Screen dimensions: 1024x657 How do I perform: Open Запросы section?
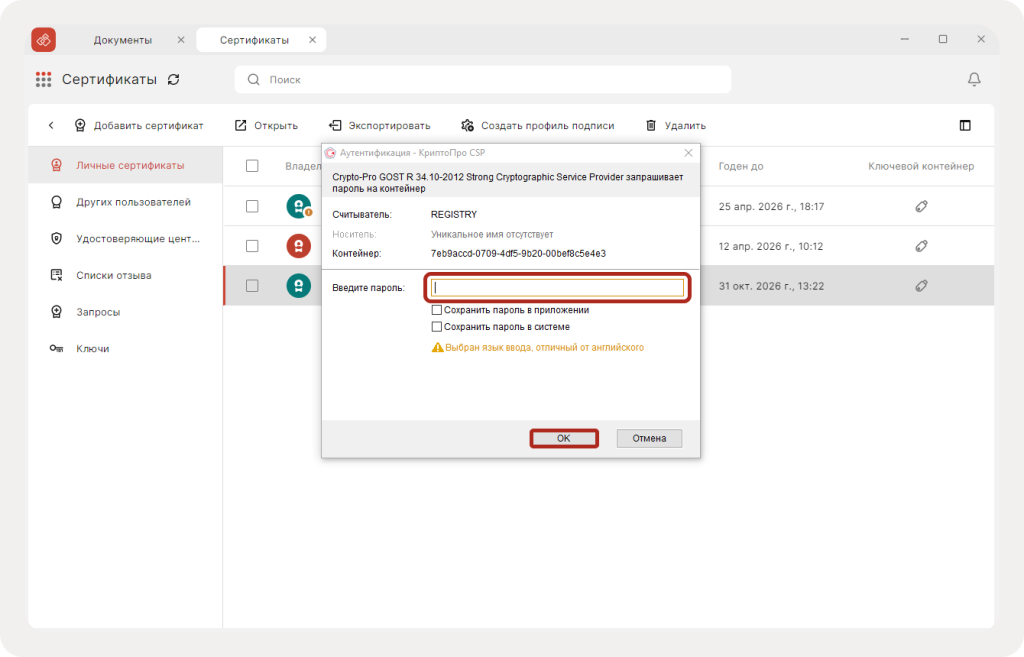(125, 312)
